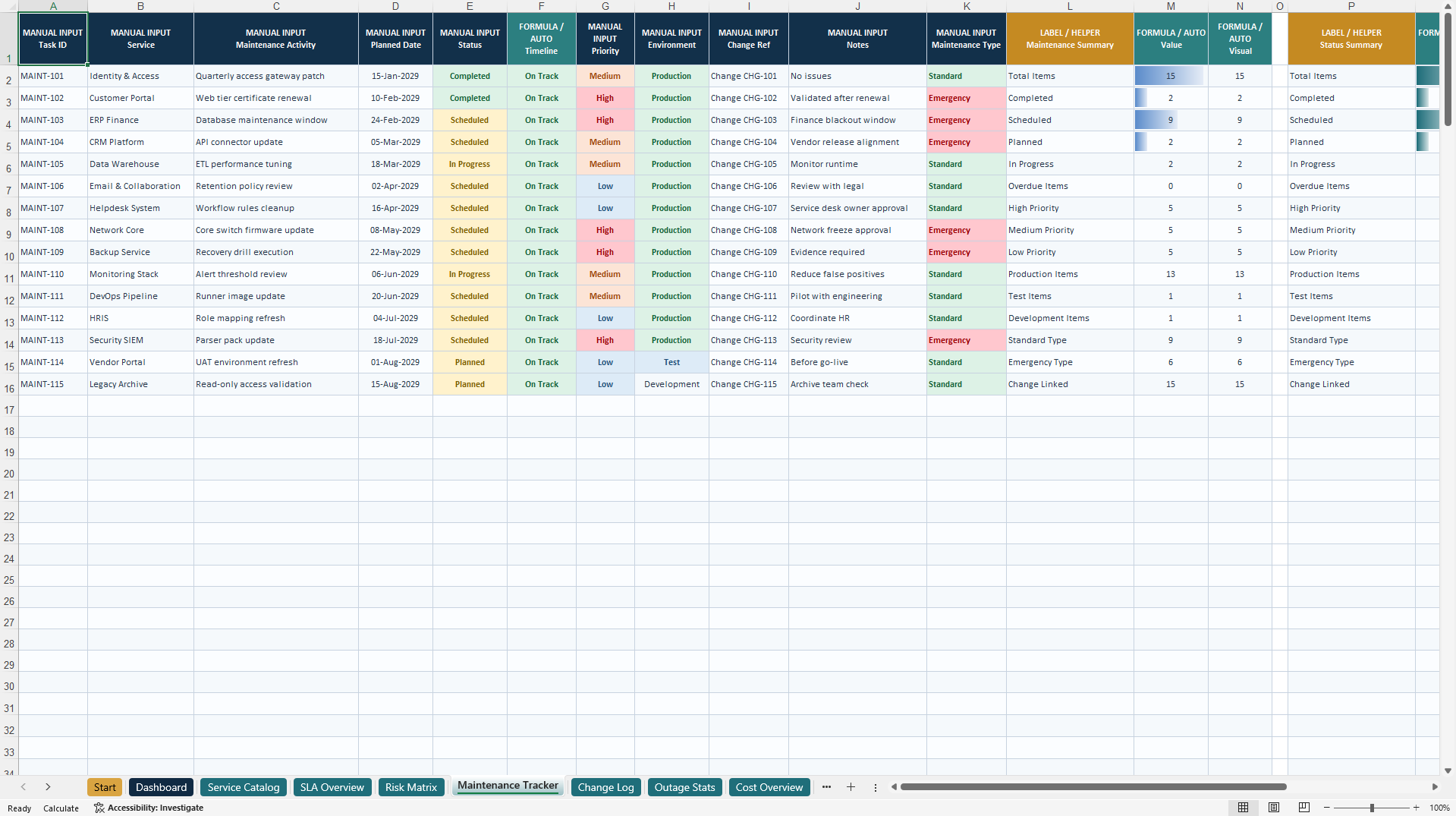Open the SLA Overview sheet tab

tap(332, 787)
